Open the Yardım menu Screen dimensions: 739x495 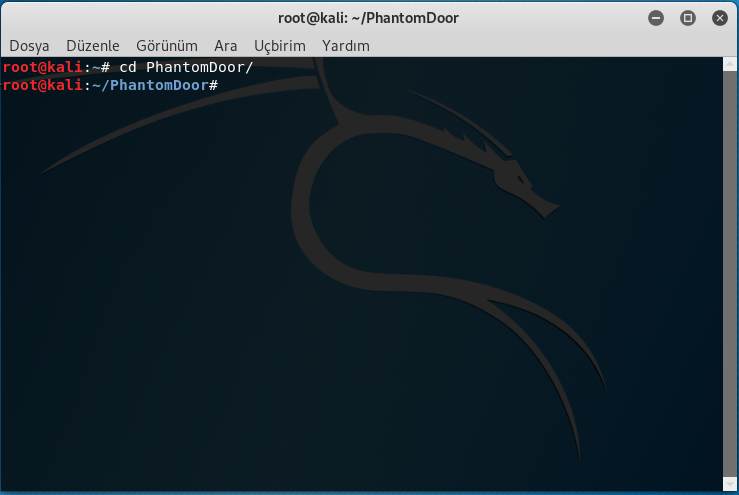tap(346, 46)
